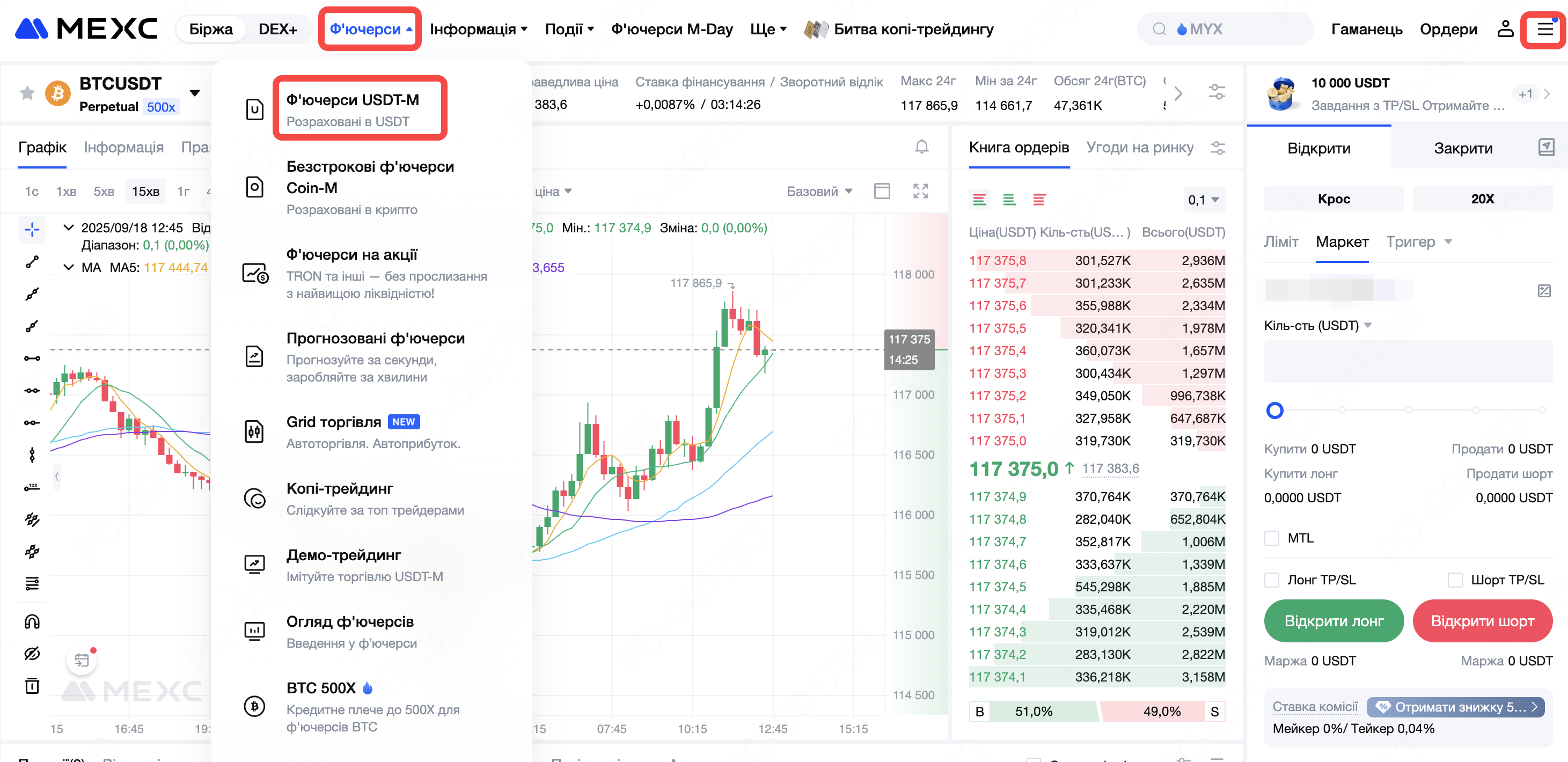Open hamburger menu in top right
Image resolution: width=1568 pixels, height=762 pixels.
(x=1544, y=29)
